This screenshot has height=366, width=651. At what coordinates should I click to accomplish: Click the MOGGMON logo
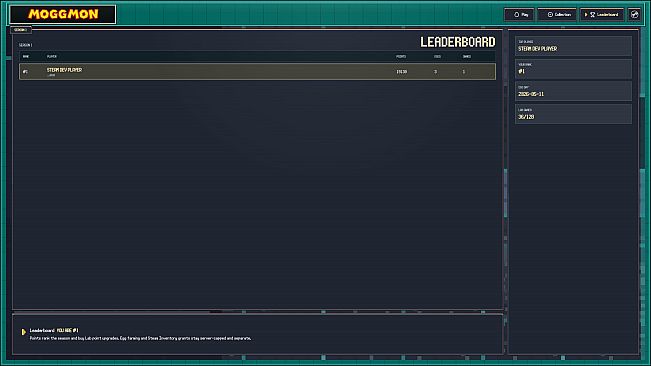click(63, 15)
